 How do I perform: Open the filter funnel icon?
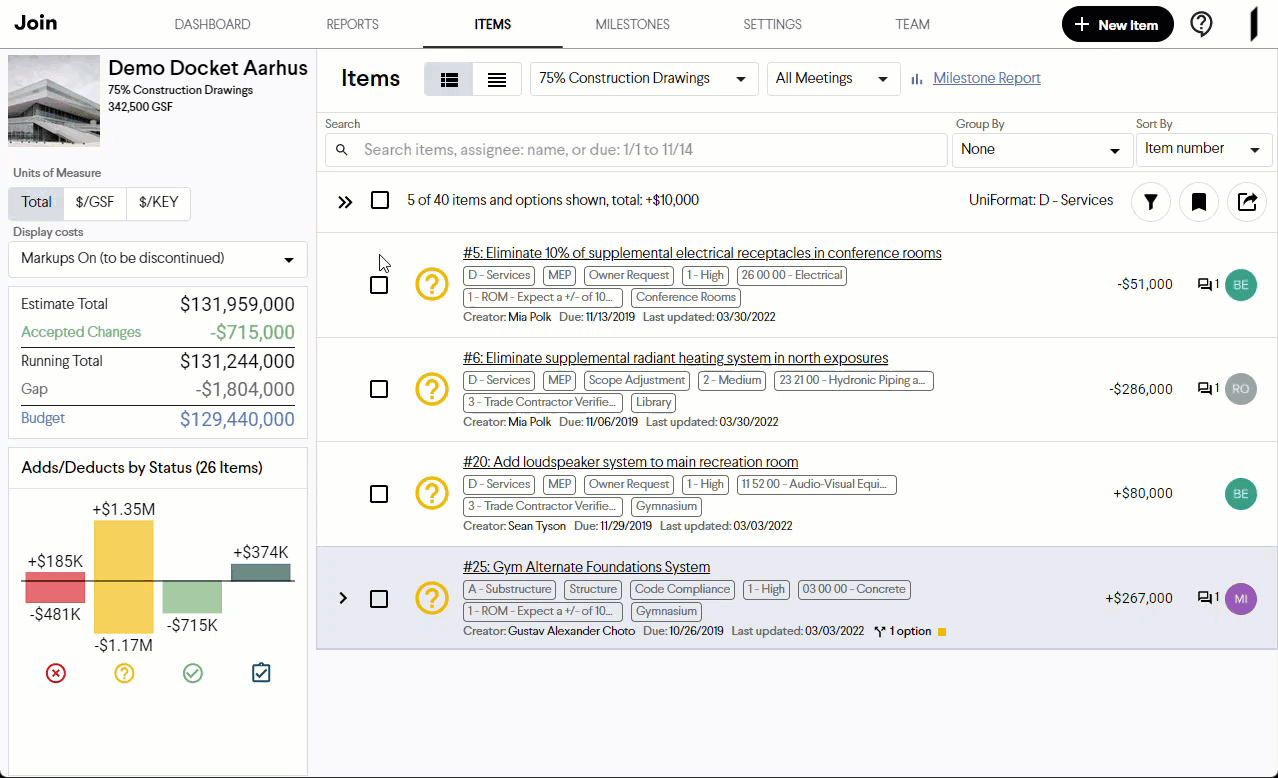[x=1151, y=202]
